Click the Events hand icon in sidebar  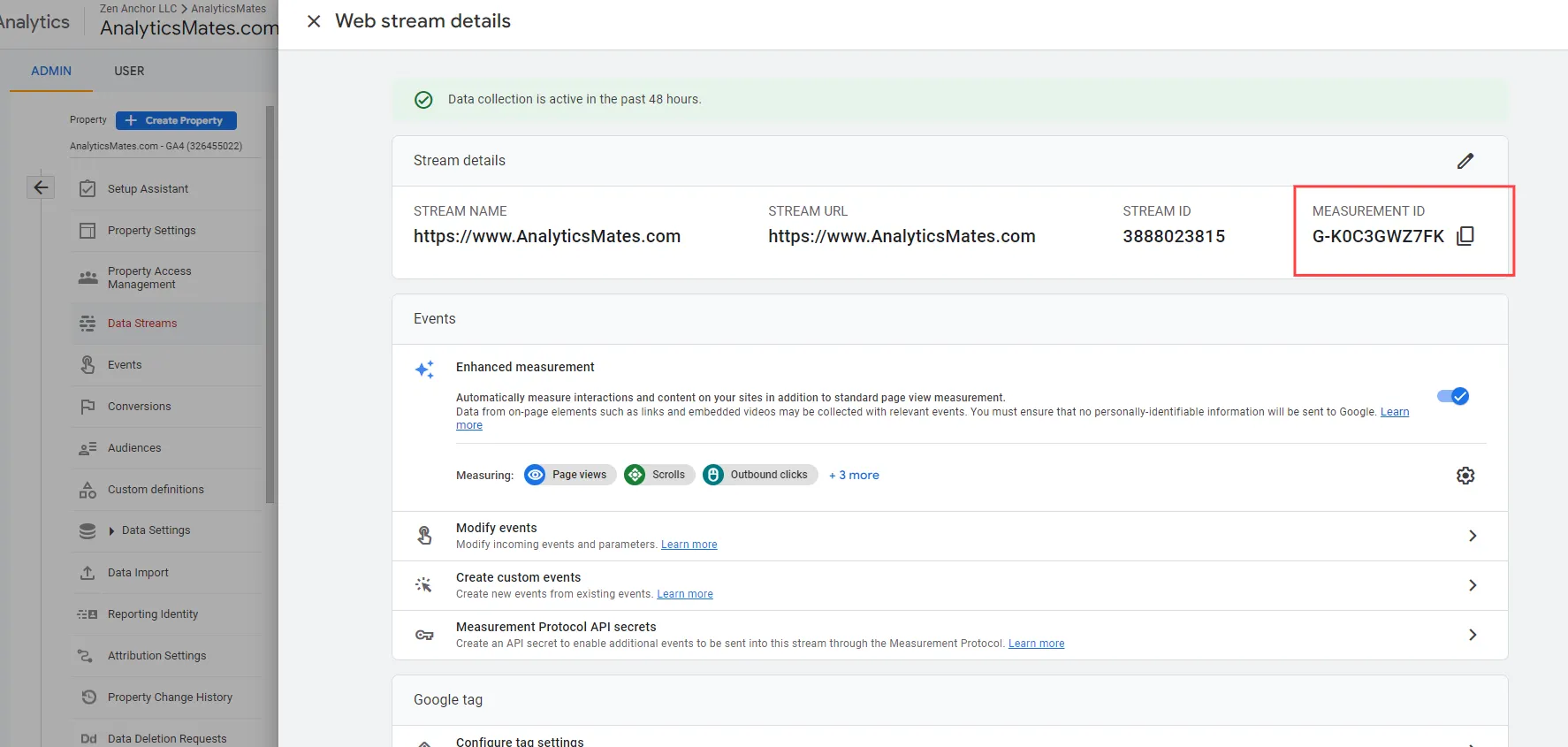[x=88, y=364]
